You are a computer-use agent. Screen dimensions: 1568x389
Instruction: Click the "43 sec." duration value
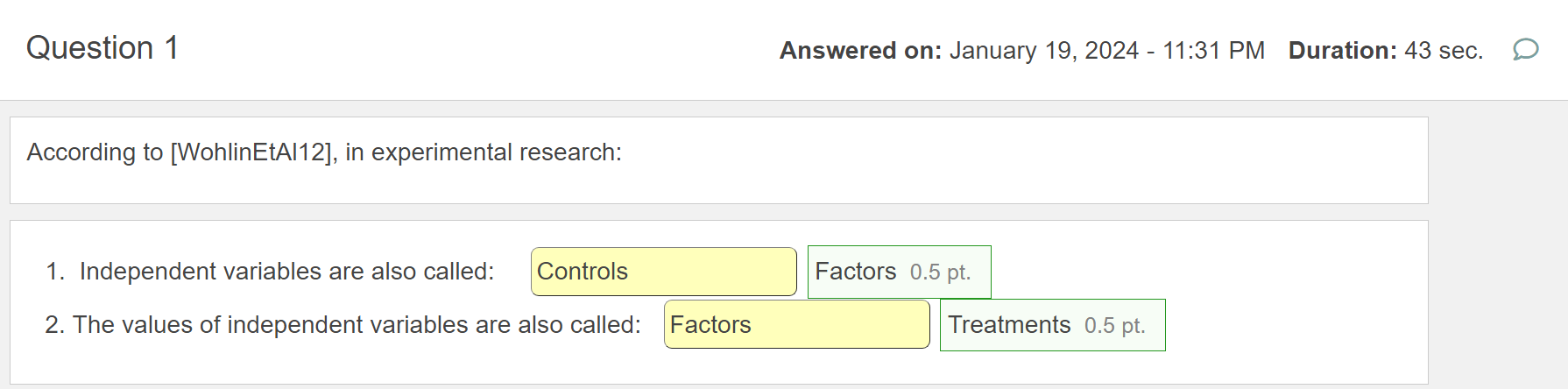tap(1444, 51)
